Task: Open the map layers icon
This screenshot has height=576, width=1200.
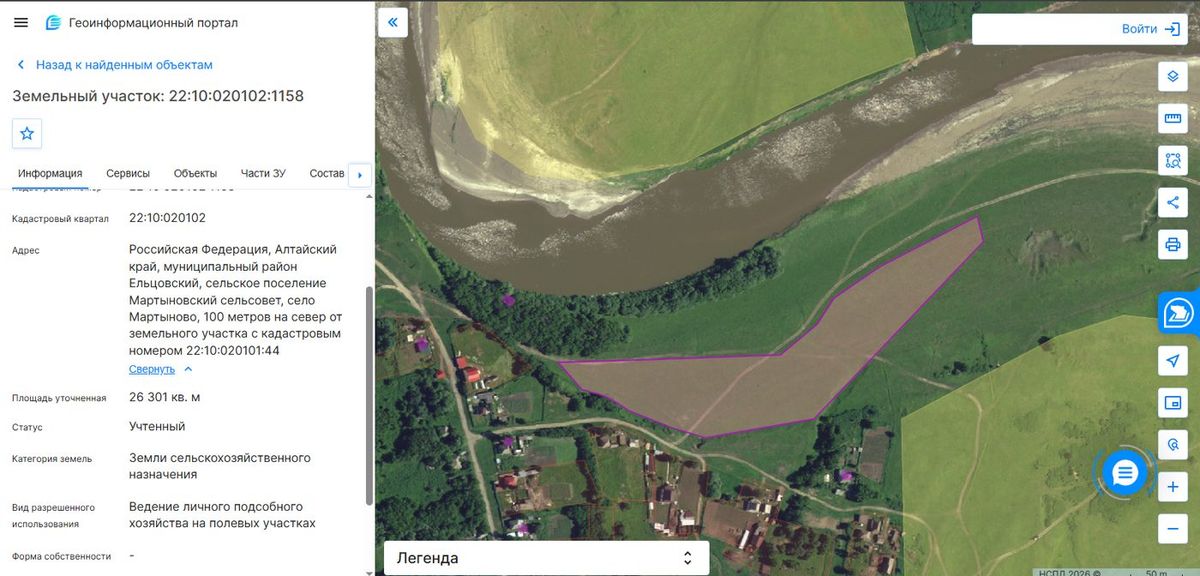Action: [x=1173, y=77]
